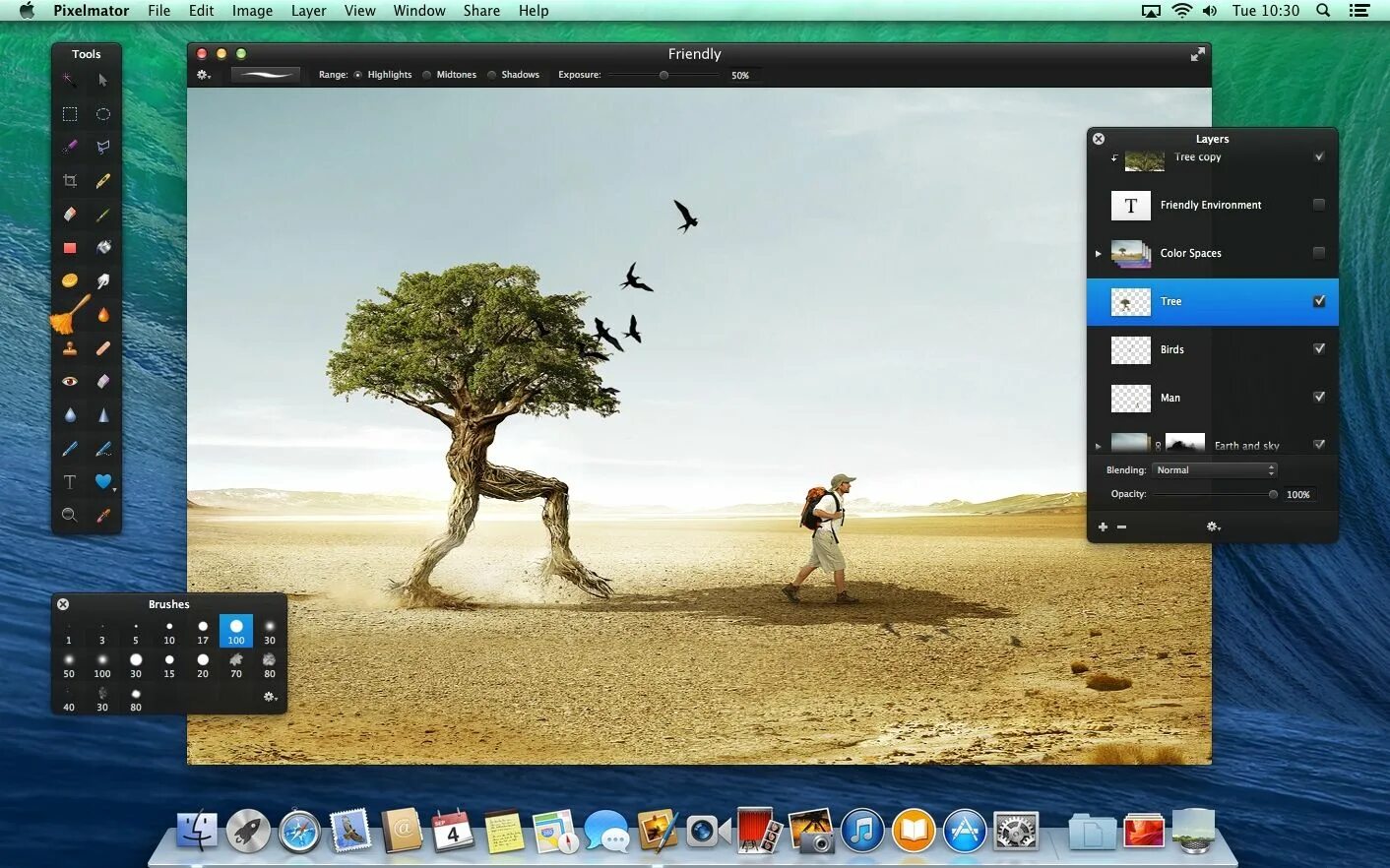The image size is (1390, 868).
Task: Remove layer using minus button
Action: (1121, 527)
